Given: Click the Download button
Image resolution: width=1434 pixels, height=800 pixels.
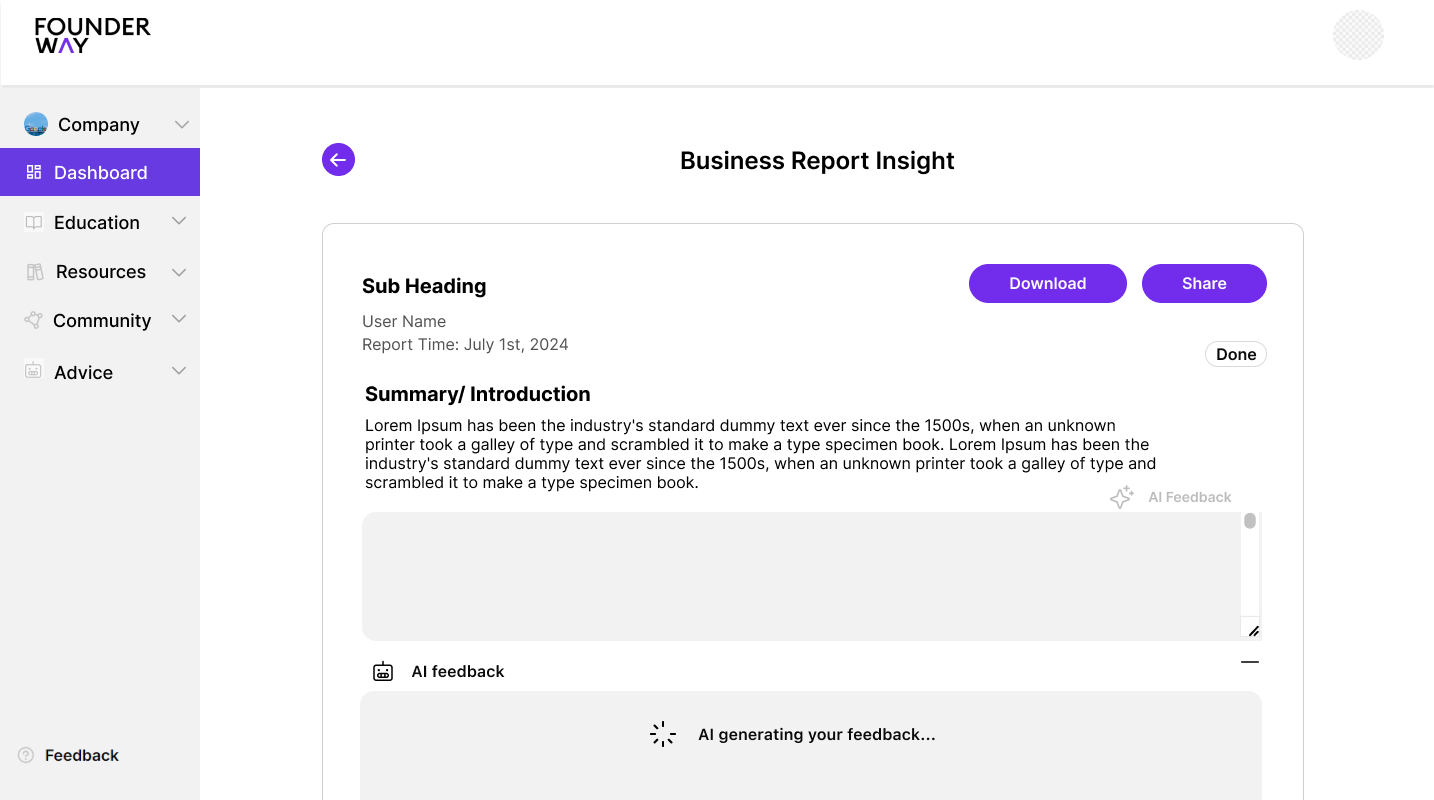Looking at the screenshot, I should (x=1048, y=283).
